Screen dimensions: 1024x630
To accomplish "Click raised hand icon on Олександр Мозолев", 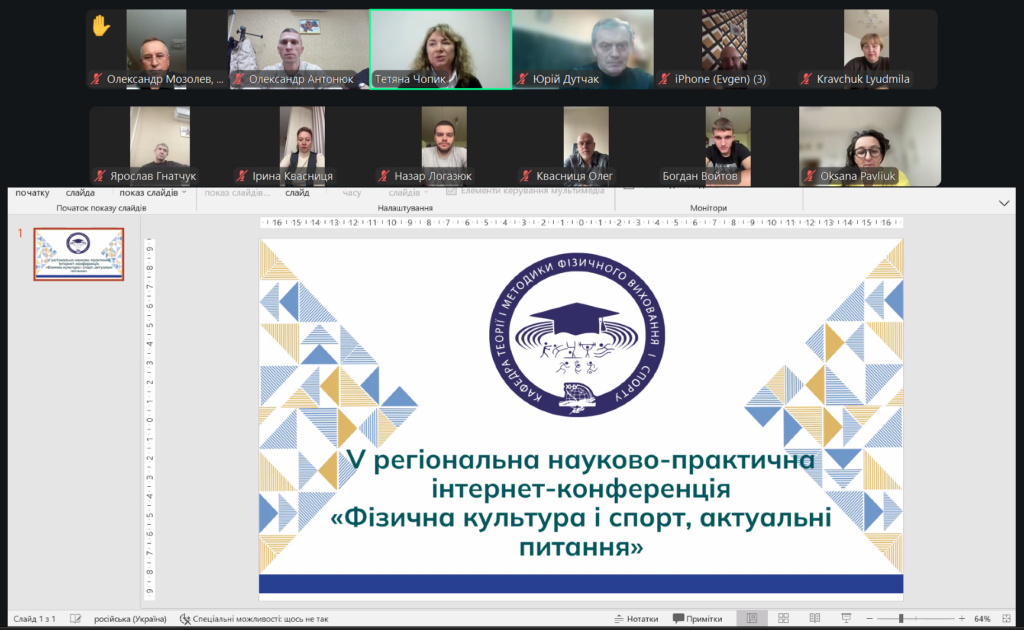I will (101, 26).
